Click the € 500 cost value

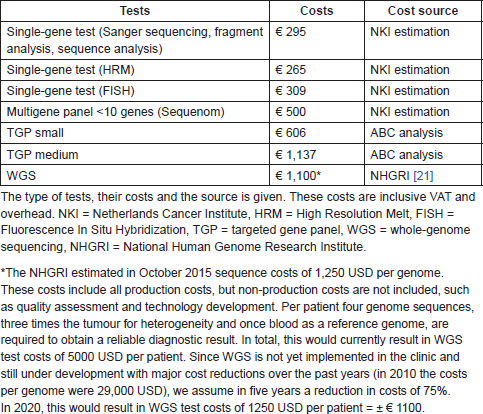pyautogui.click(x=290, y=112)
